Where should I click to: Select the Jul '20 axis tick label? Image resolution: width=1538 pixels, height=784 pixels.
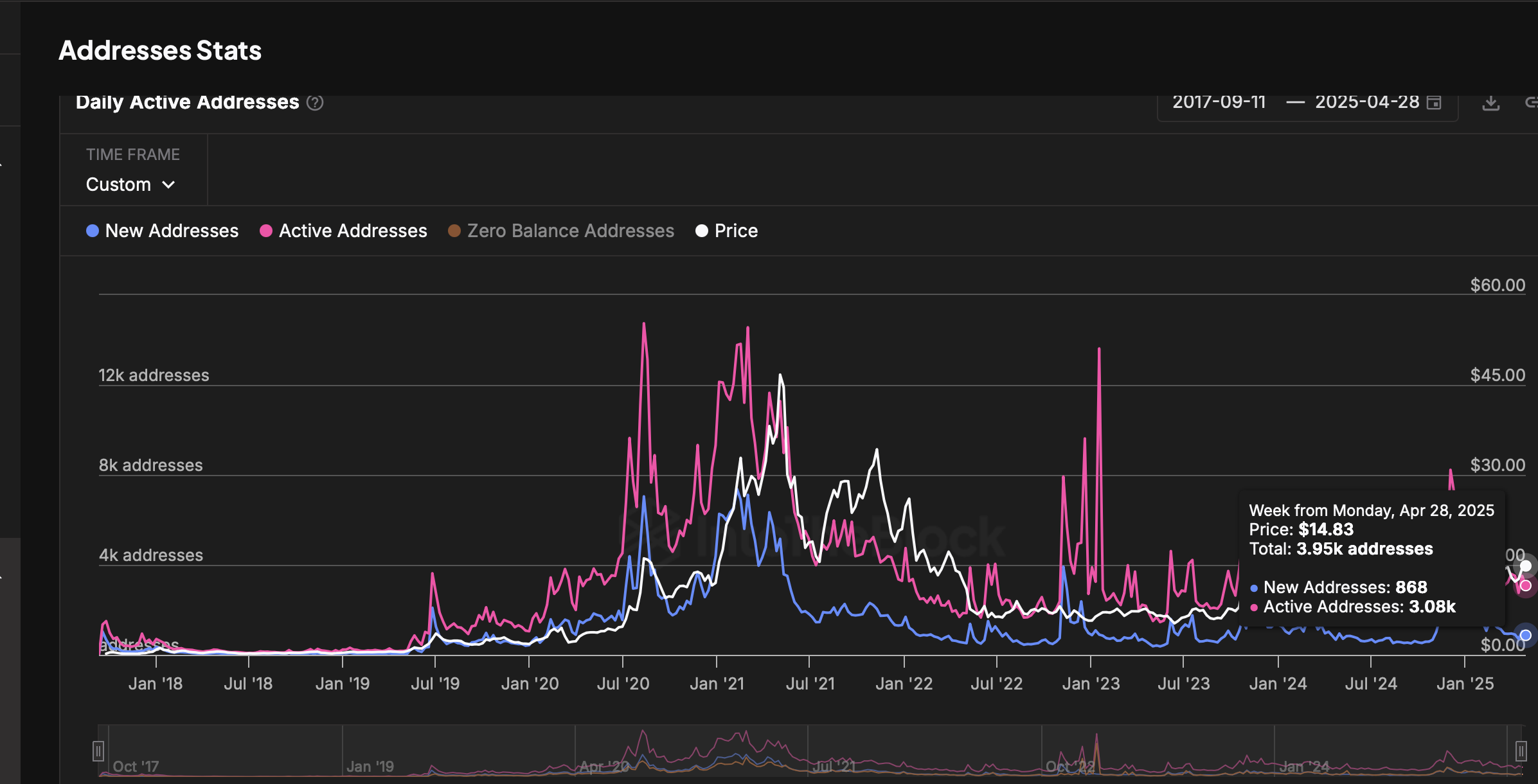tap(623, 684)
